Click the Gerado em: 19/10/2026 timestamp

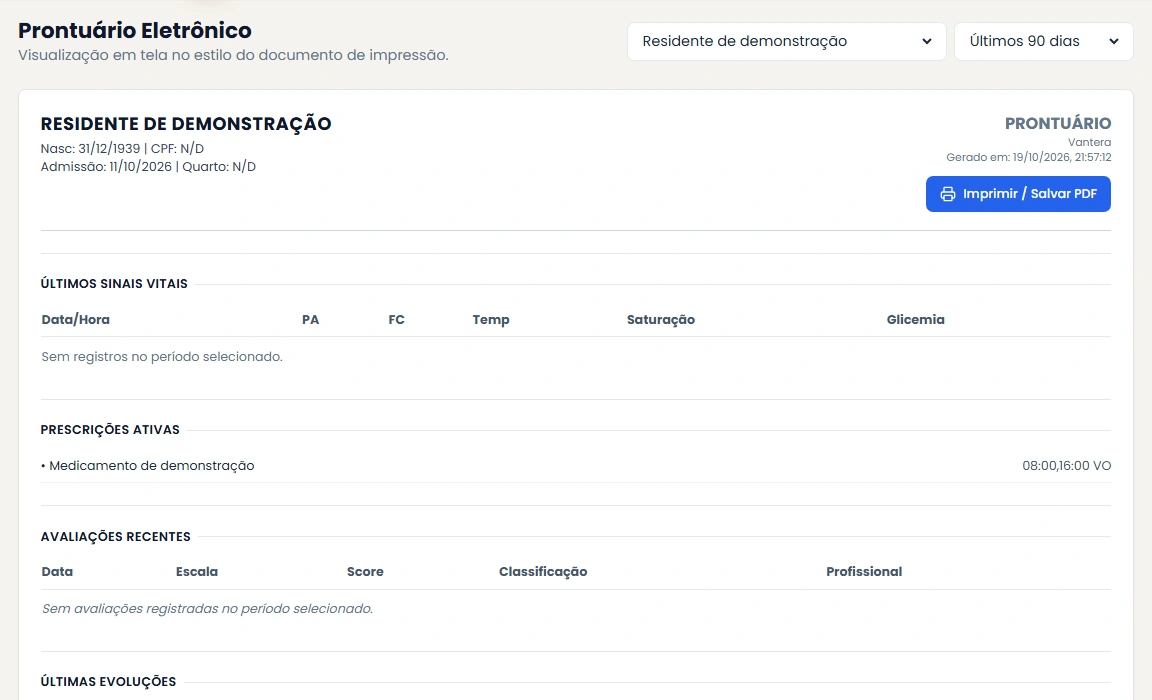(1029, 157)
